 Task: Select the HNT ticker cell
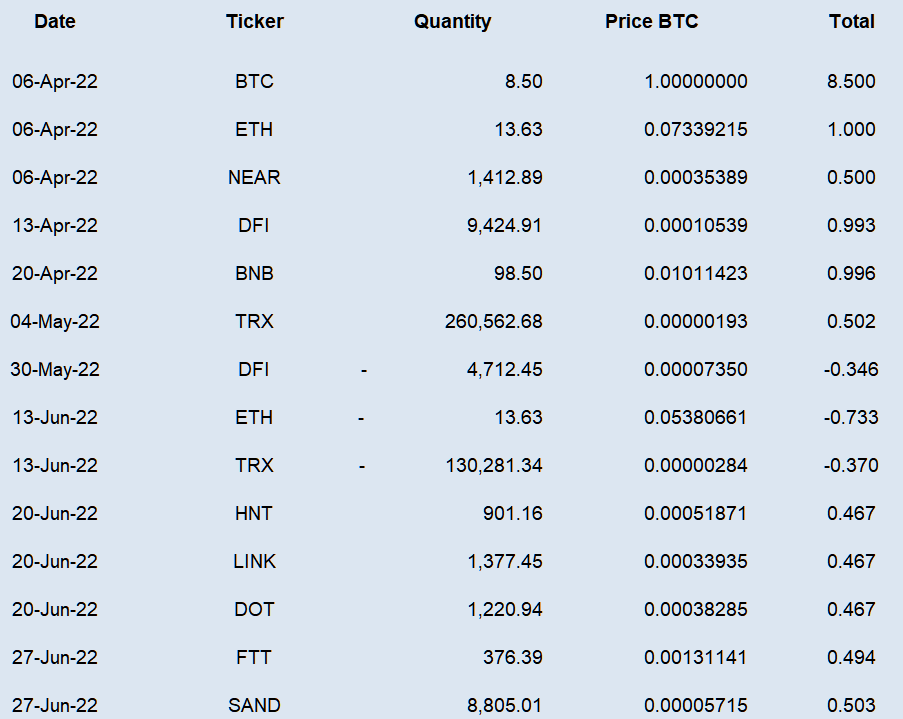click(253, 513)
